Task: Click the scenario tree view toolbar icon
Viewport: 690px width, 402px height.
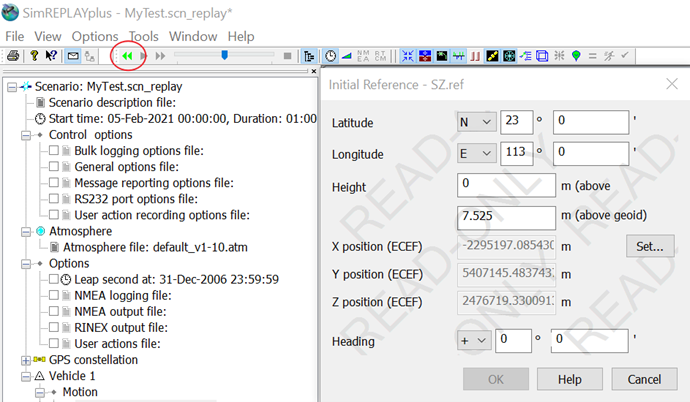Action: pos(309,56)
